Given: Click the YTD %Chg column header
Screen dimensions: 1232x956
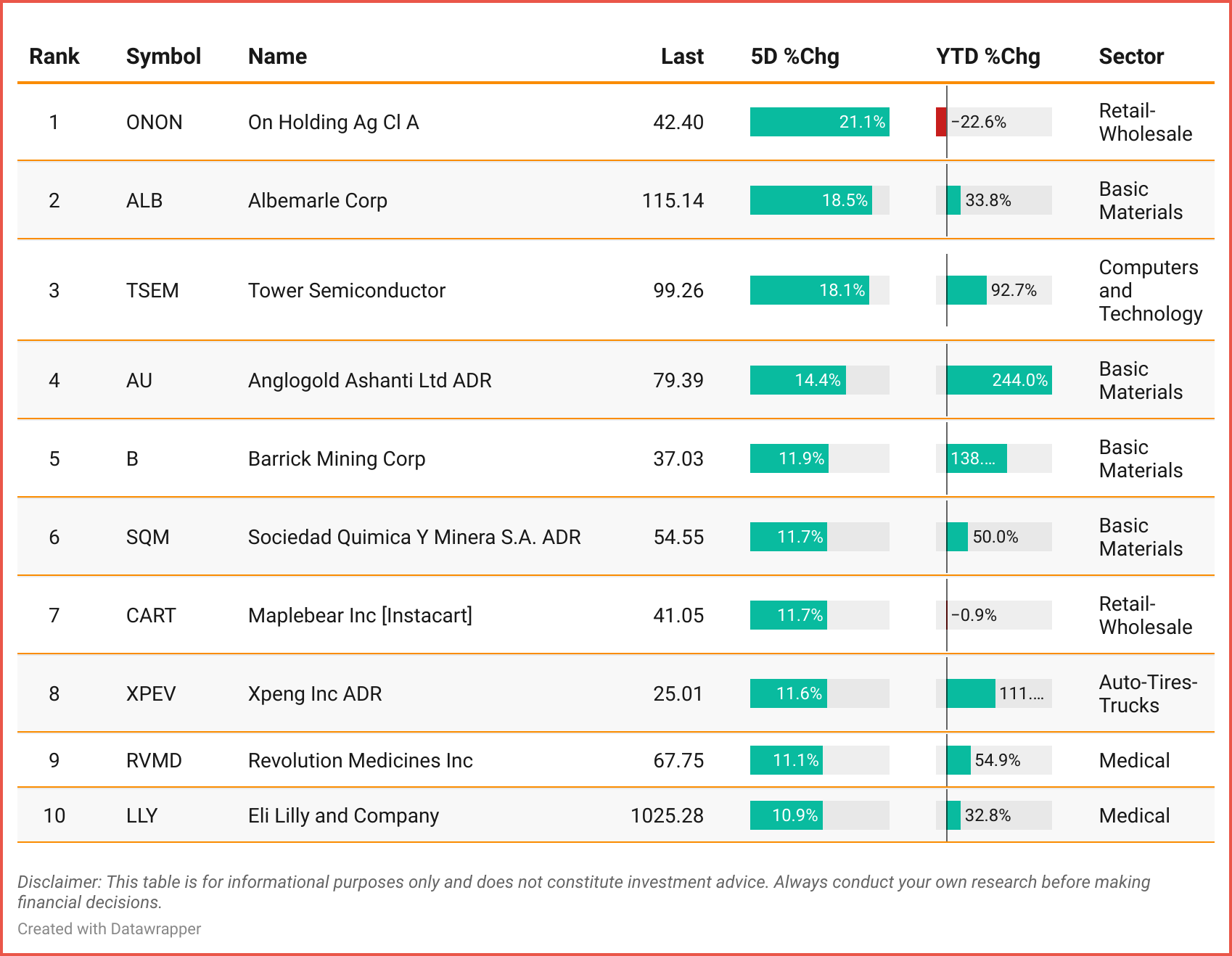Looking at the screenshot, I should [987, 57].
